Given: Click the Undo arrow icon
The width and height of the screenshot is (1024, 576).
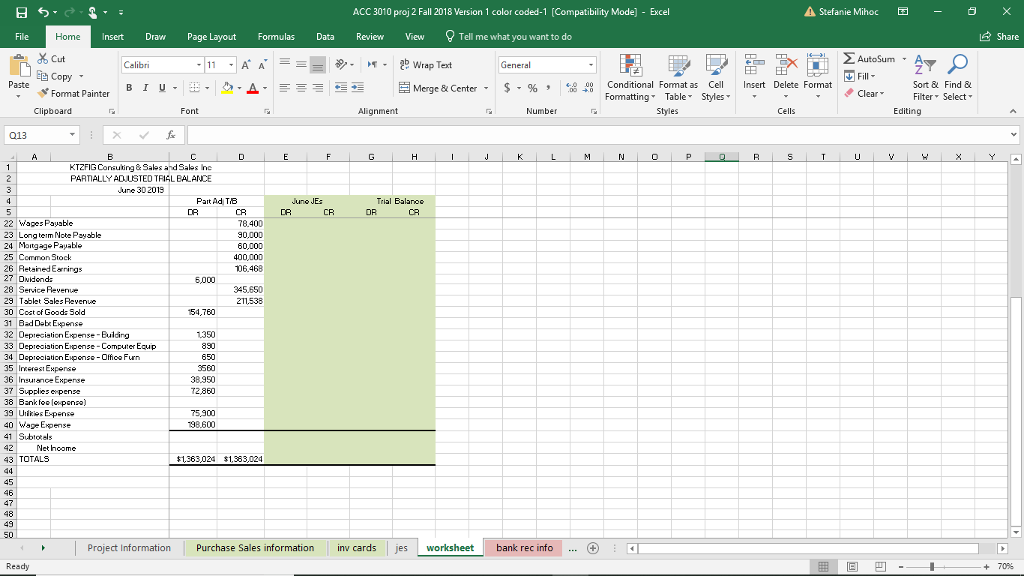Looking at the screenshot, I should tap(43, 12).
